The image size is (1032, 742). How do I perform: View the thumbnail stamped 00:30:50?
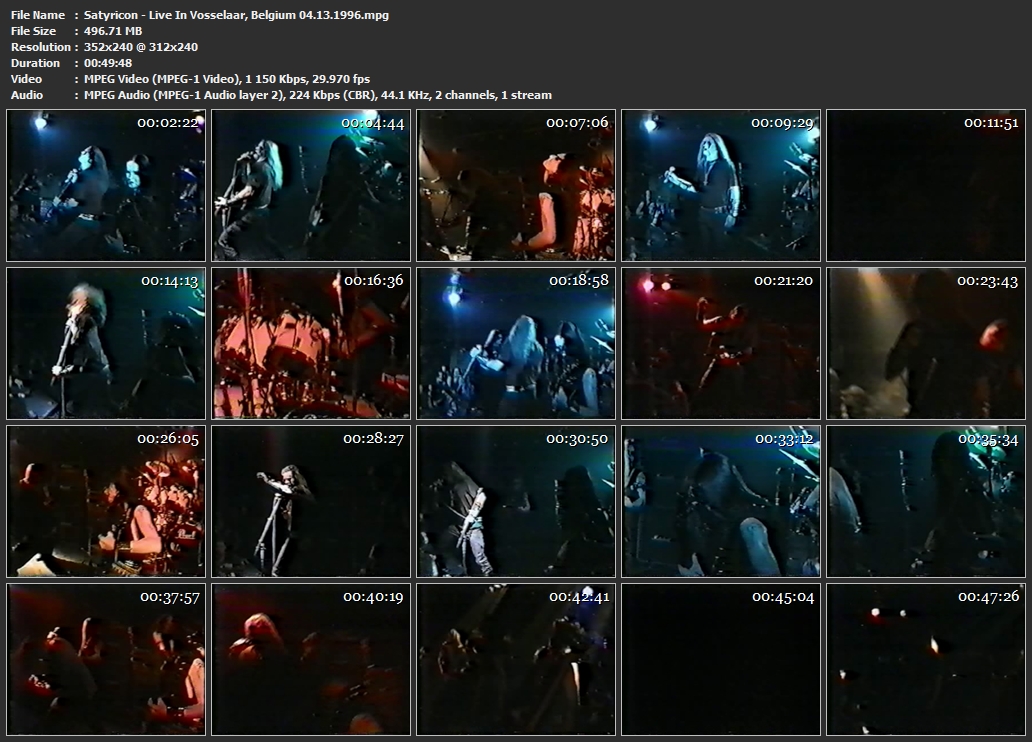(x=516, y=502)
